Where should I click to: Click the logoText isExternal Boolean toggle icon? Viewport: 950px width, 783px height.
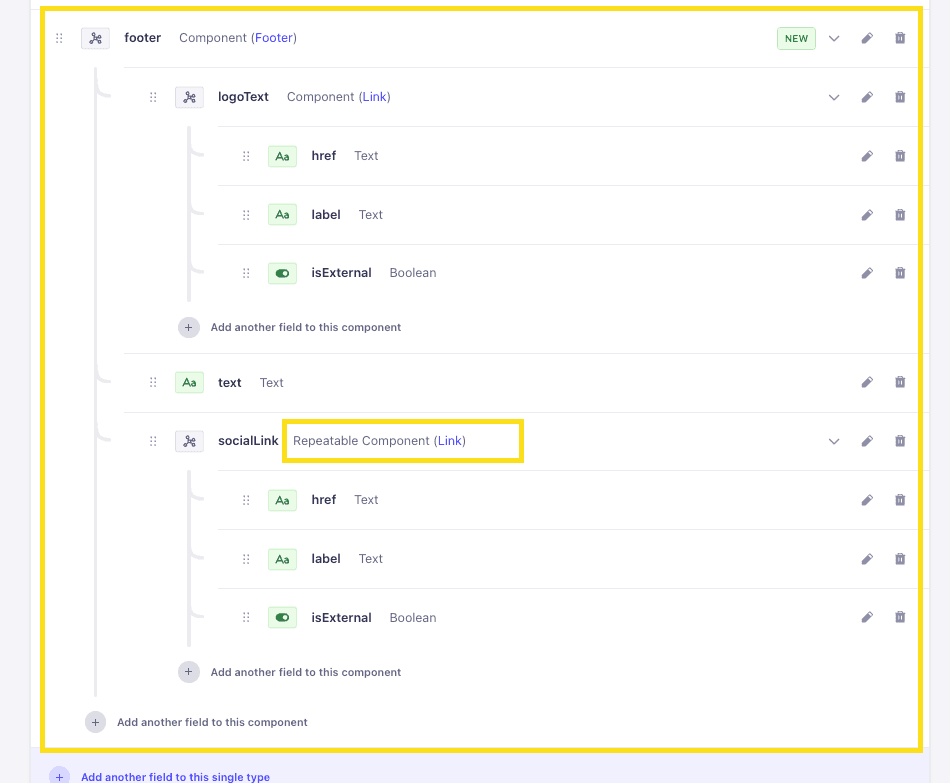282,273
